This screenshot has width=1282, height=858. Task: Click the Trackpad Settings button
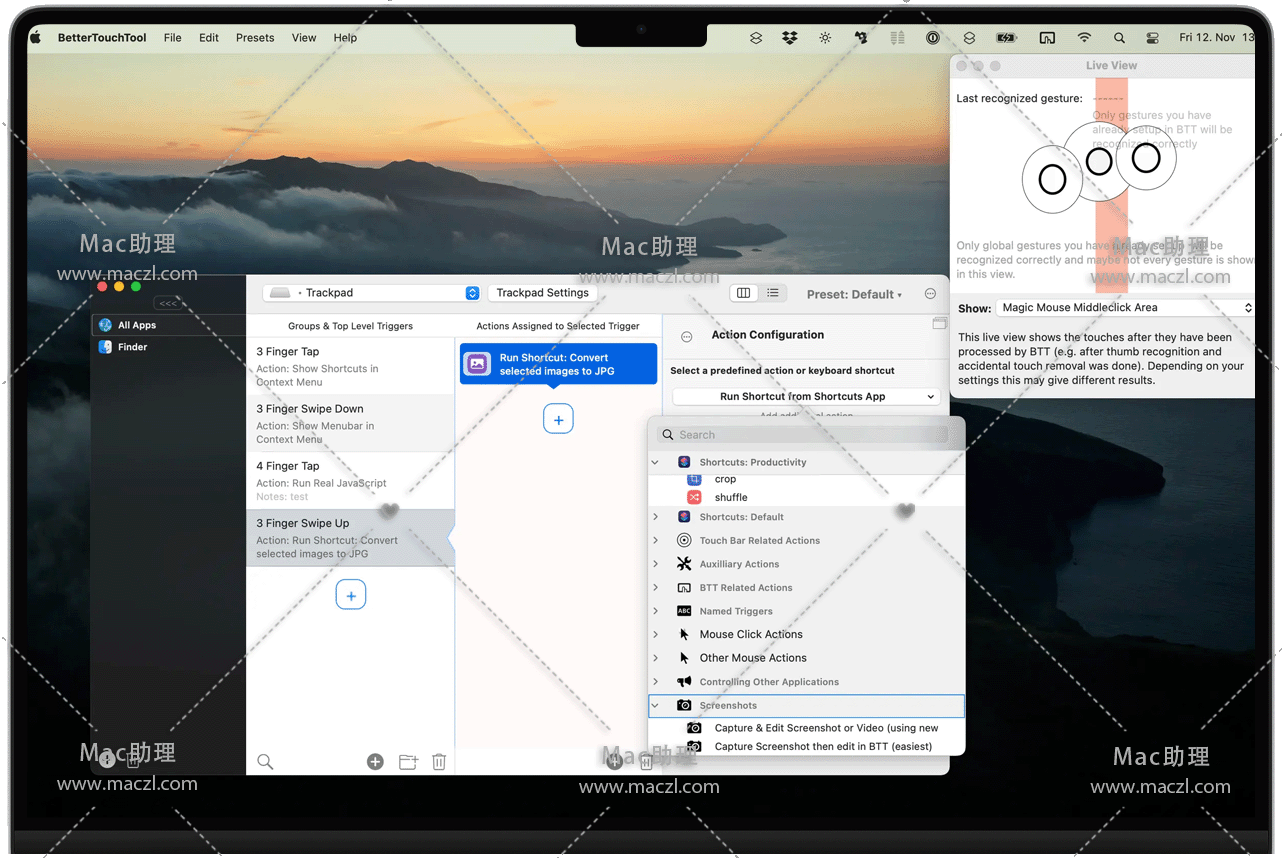coord(543,293)
